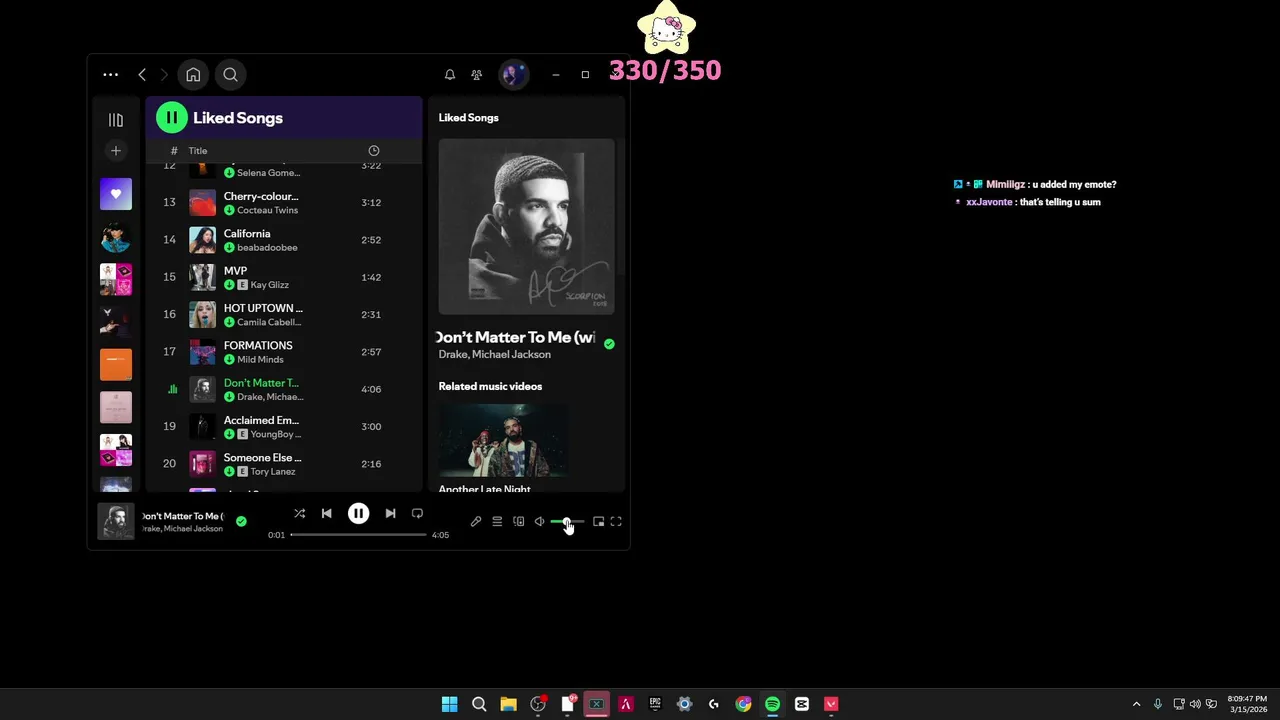Screen dimensions: 1280x720
Task: Select the HOT UPTOWN track
Action: [284, 314]
